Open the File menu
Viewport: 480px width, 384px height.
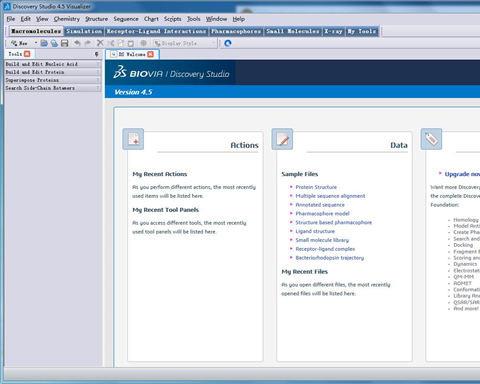pyautogui.click(x=11, y=19)
